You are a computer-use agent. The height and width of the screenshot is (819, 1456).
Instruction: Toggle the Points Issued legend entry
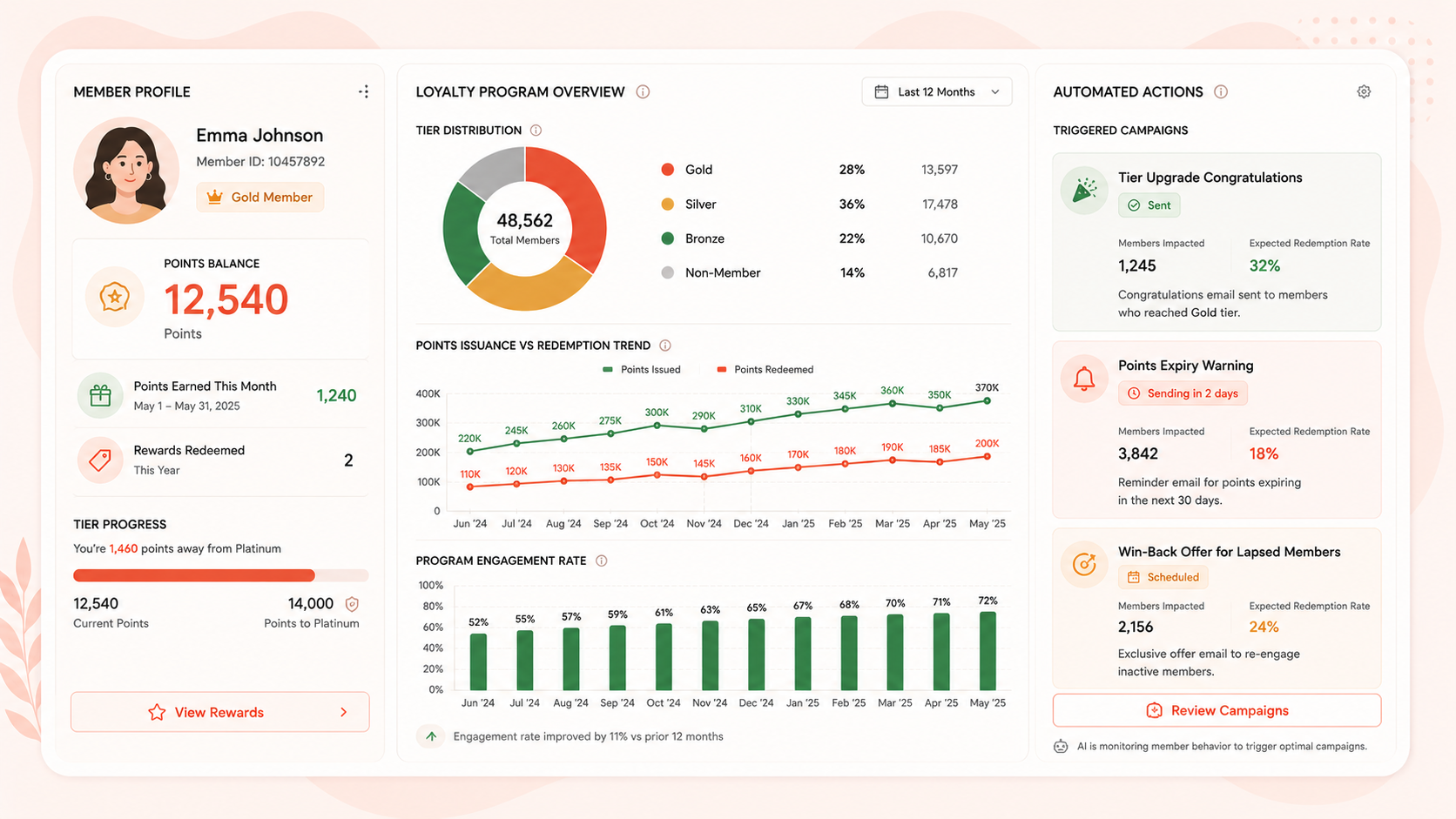tap(642, 370)
